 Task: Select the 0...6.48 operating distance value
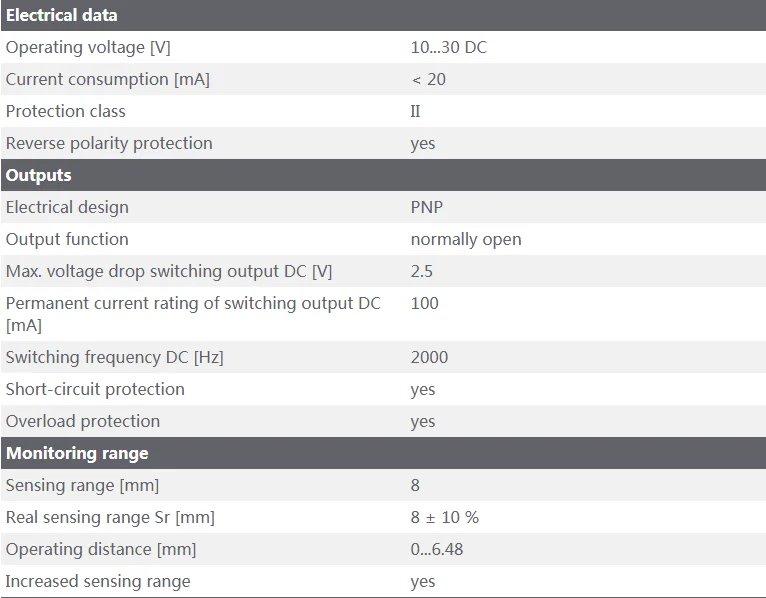coord(436,549)
